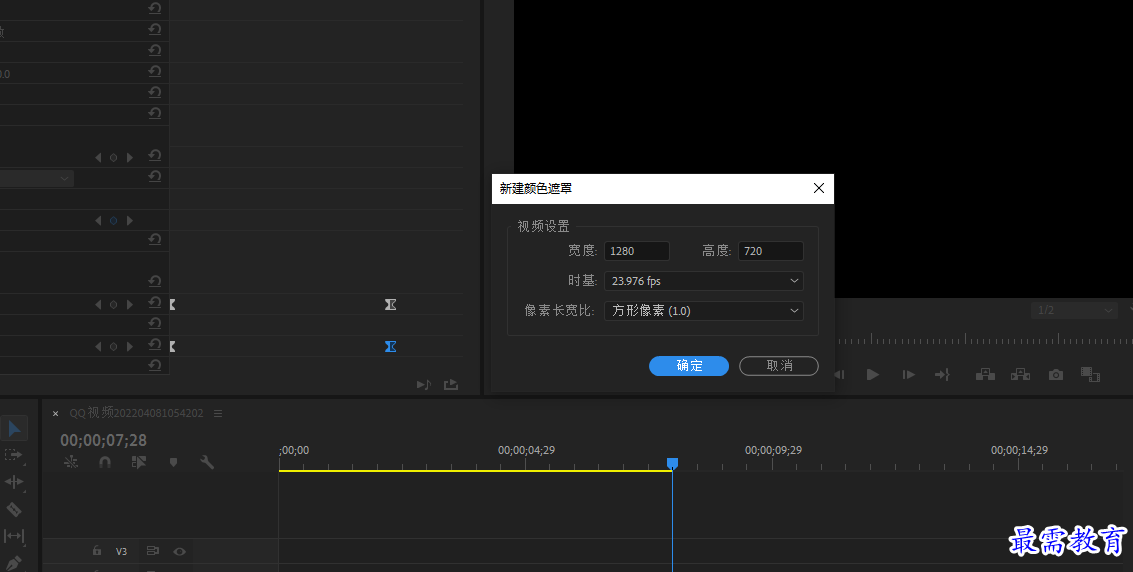Export frame with camera icon
This screenshot has width=1133, height=572.
[1056, 375]
